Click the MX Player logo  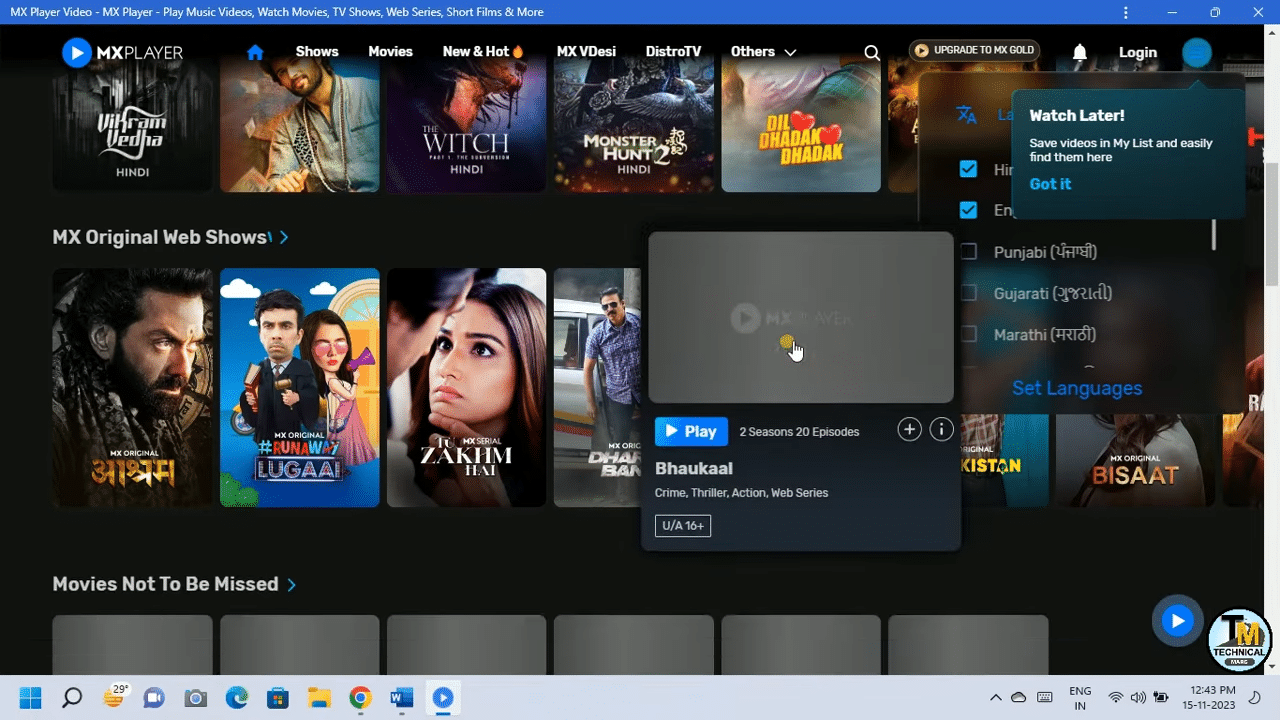point(121,52)
